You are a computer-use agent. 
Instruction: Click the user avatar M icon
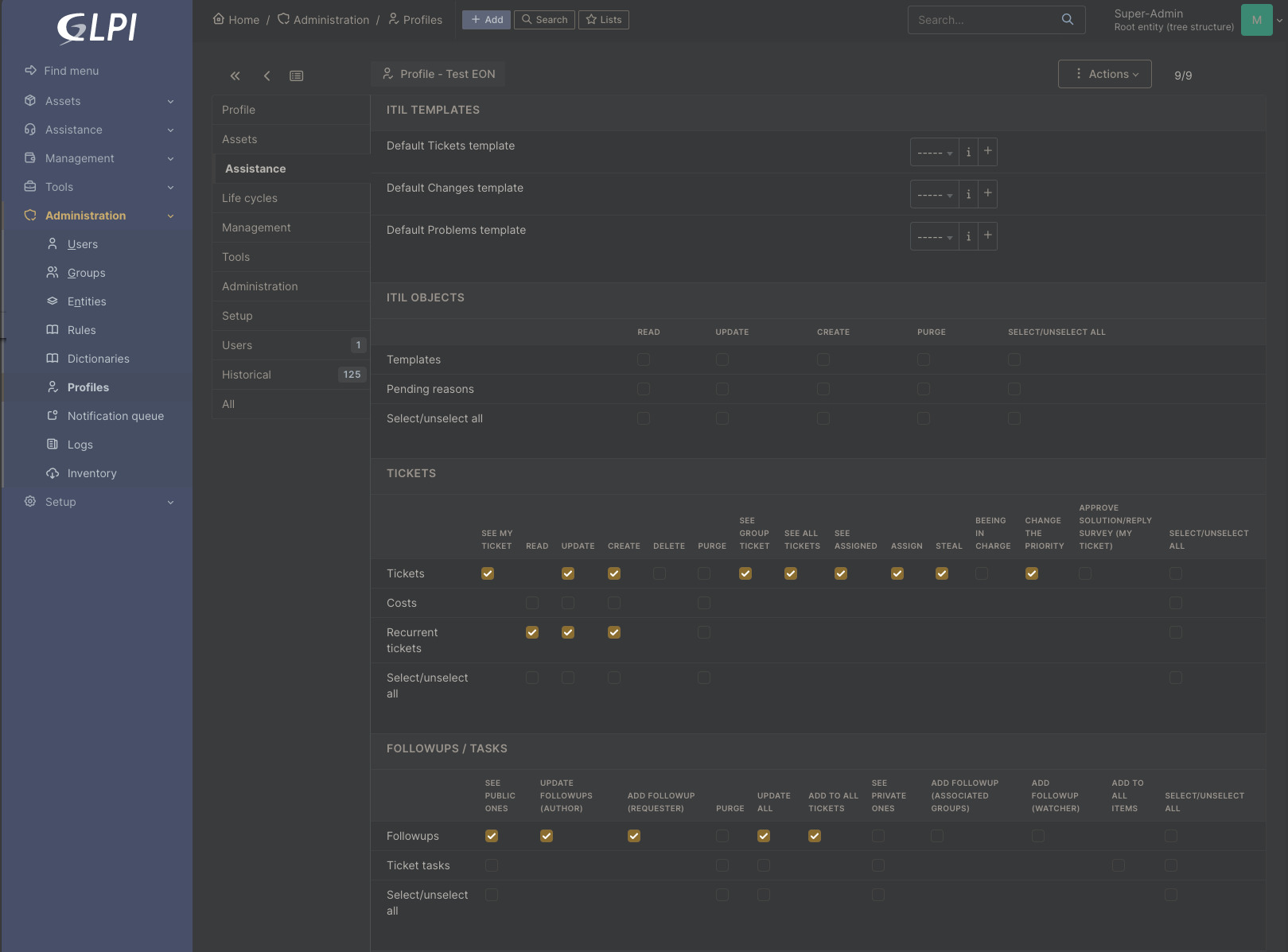pyautogui.click(x=1256, y=20)
